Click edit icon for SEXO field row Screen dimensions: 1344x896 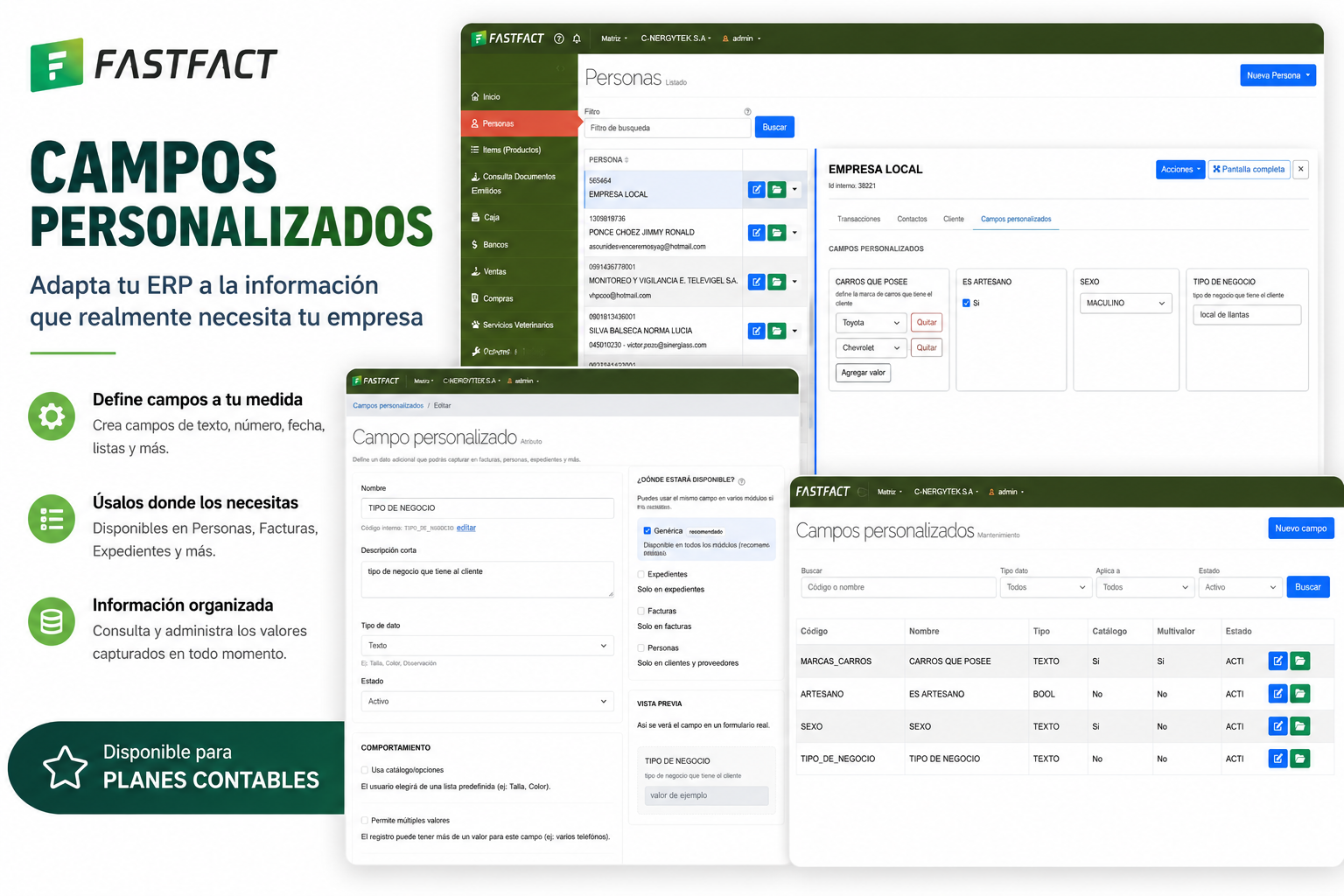(x=1277, y=726)
